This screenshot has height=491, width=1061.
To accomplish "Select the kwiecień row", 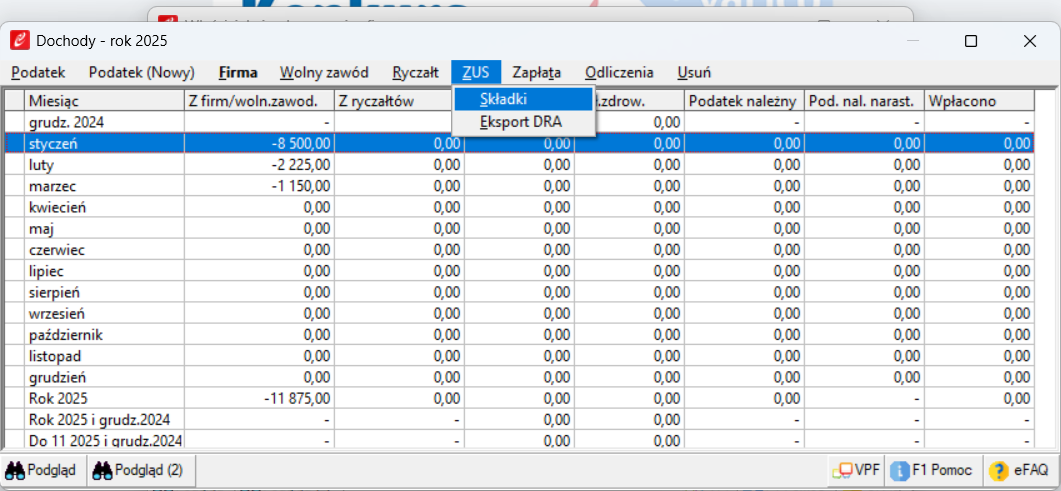I will tap(520, 207).
